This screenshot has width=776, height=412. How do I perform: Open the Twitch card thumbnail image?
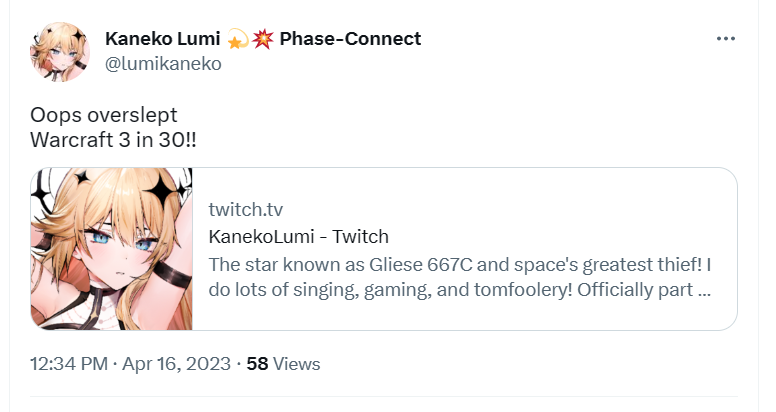pos(112,249)
